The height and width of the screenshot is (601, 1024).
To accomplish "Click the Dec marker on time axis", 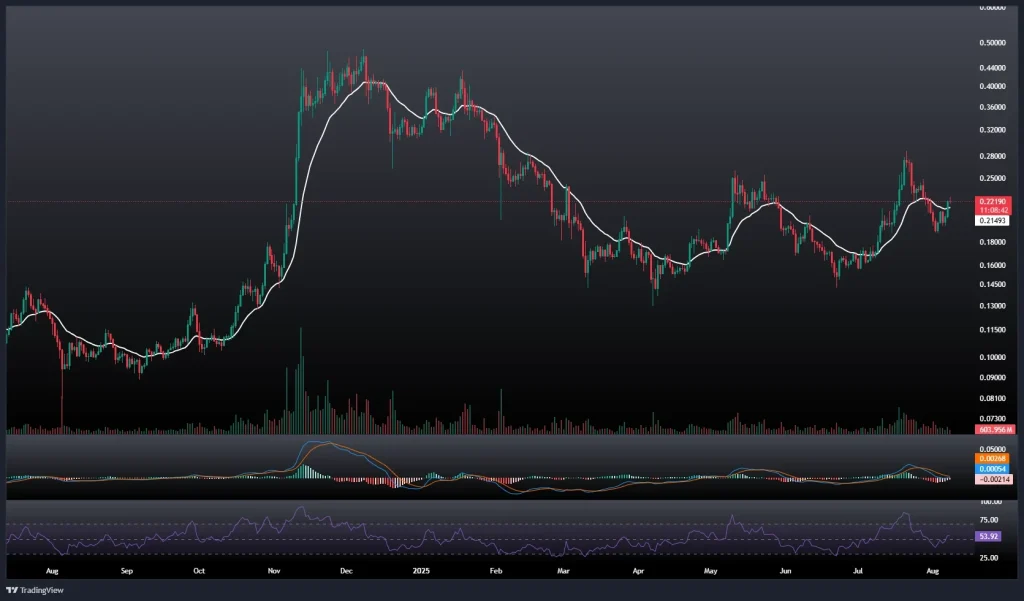I will coord(347,572).
